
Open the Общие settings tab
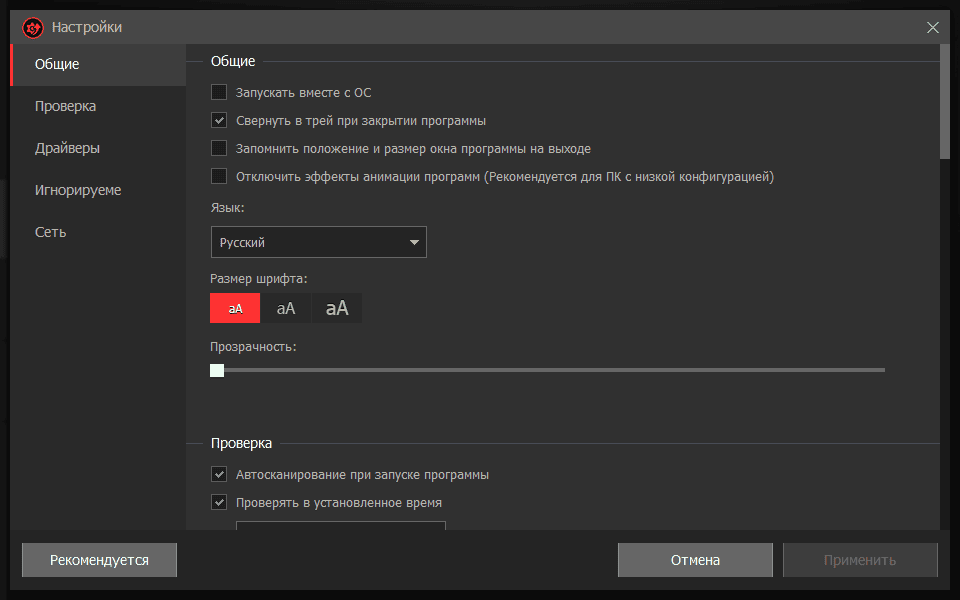click(57, 65)
